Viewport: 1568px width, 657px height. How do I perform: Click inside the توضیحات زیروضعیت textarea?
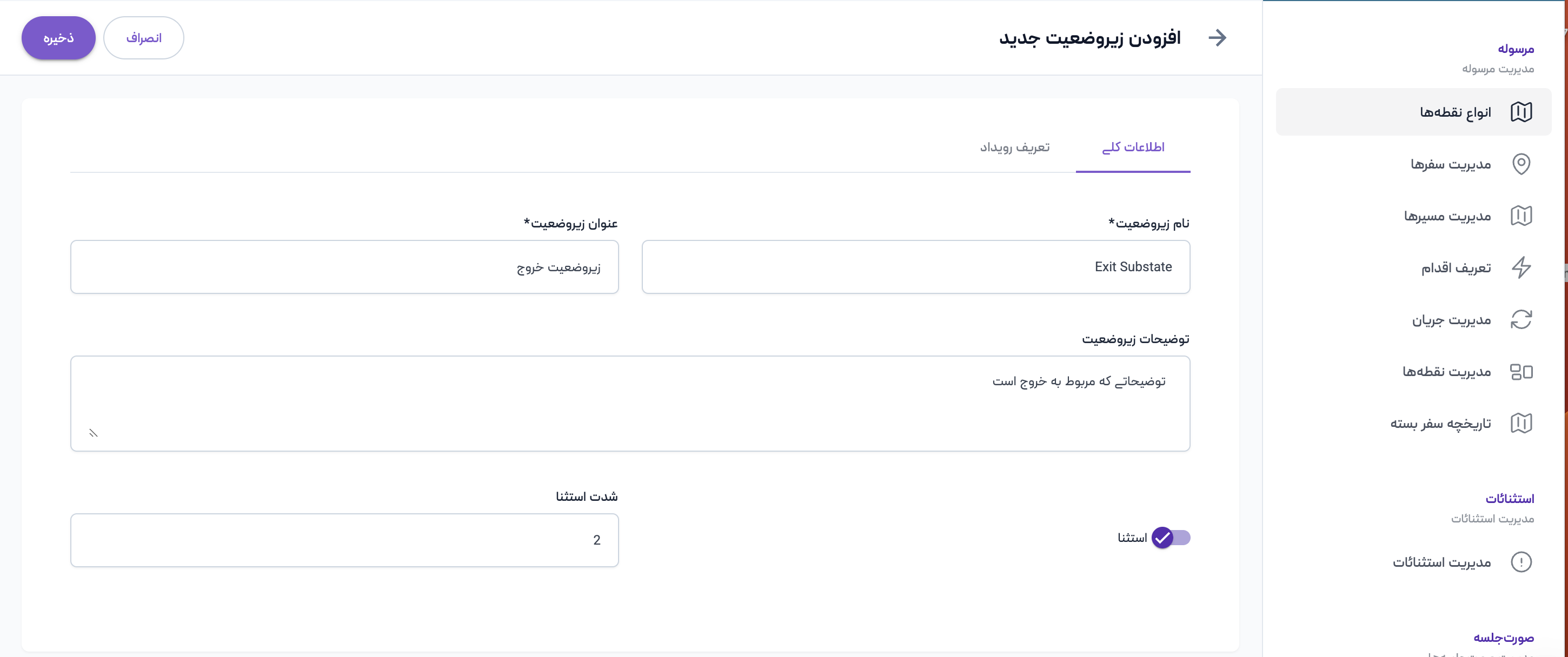click(630, 403)
